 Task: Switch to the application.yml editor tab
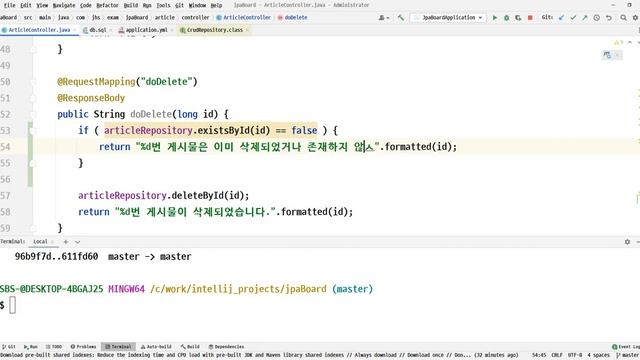coord(147,30)
